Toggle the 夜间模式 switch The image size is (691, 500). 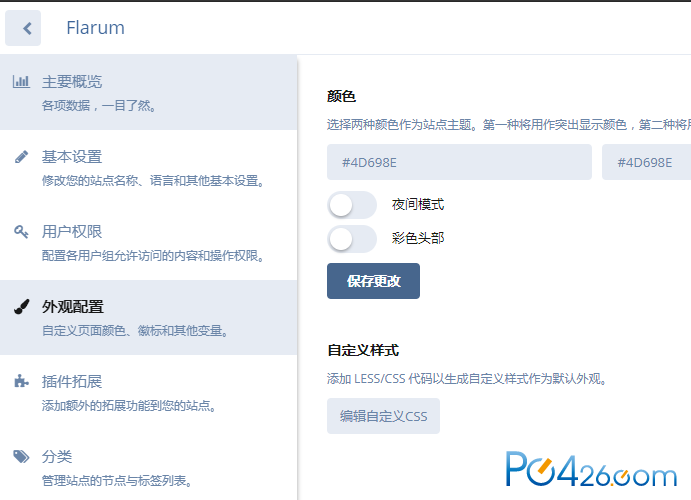pyautogui.click(x=352, y=205)
